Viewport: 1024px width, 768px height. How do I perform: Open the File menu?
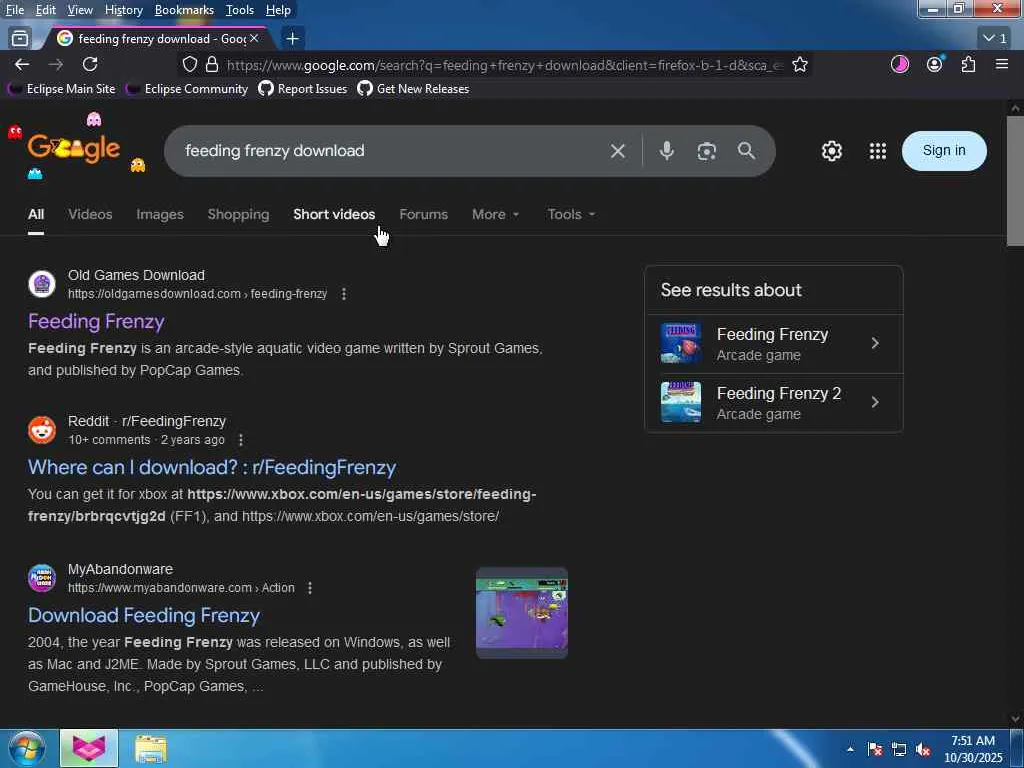point(15,10)
